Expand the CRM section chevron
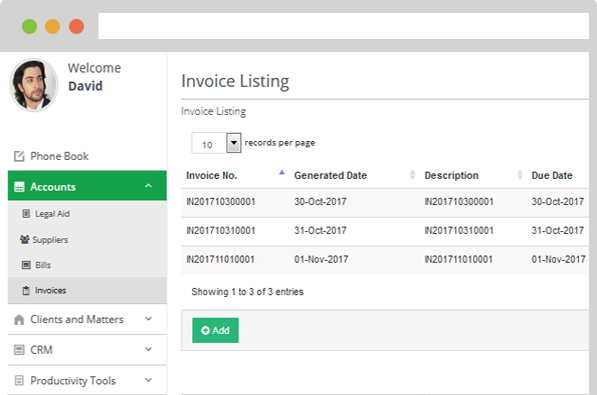 pyautogui.click(x=148, y=349)
